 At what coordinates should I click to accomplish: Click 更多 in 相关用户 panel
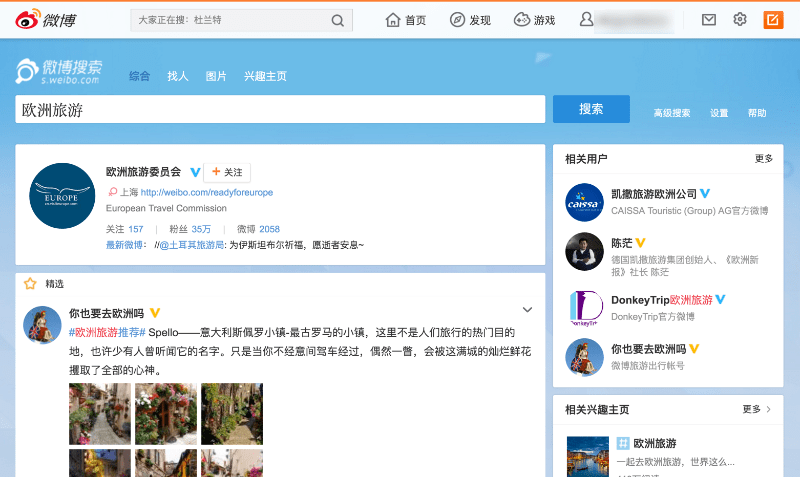click(764, 159)
